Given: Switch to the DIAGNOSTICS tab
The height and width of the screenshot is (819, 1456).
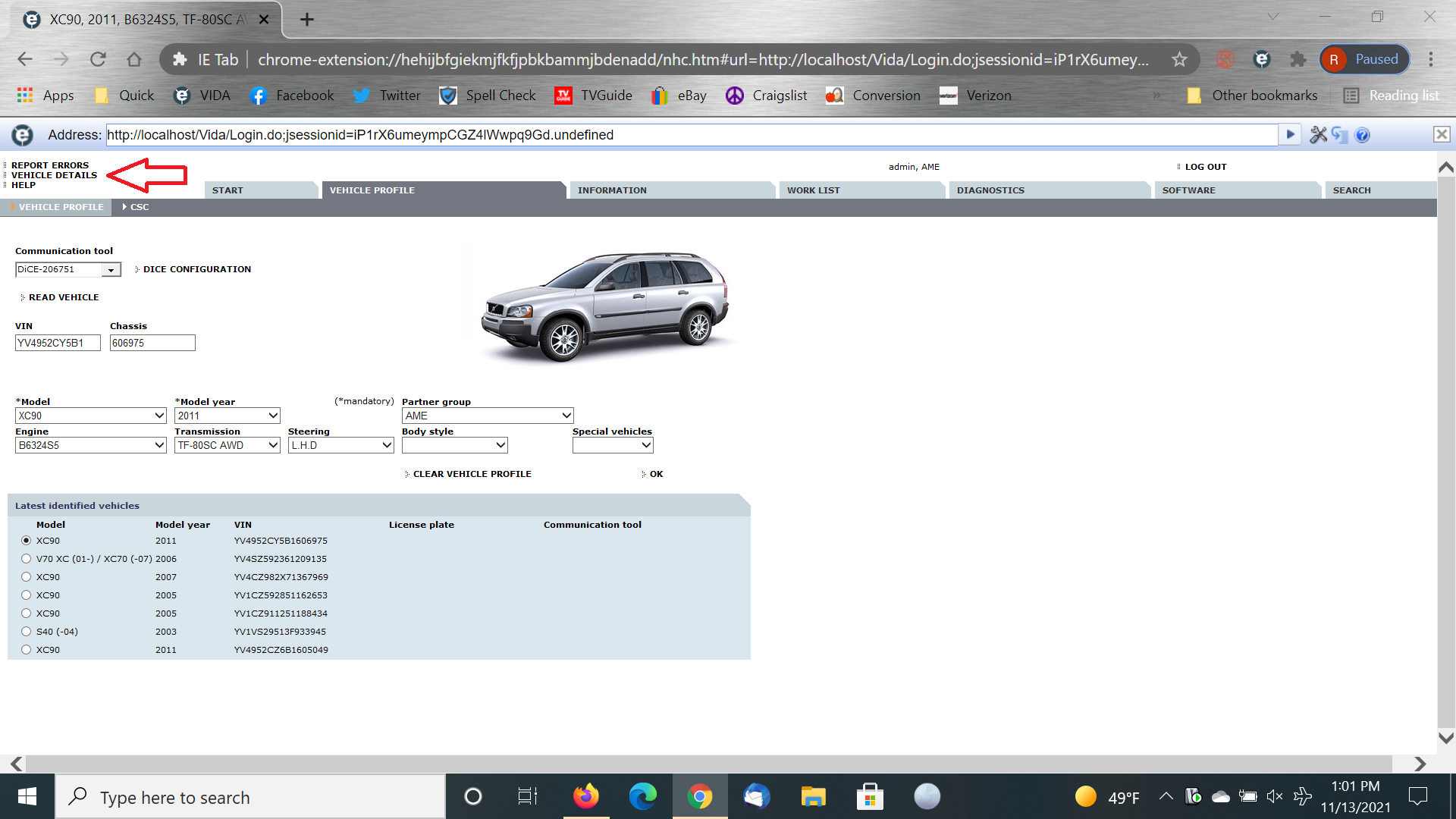Looking at the screenshot, I should [x=990, y=190].
